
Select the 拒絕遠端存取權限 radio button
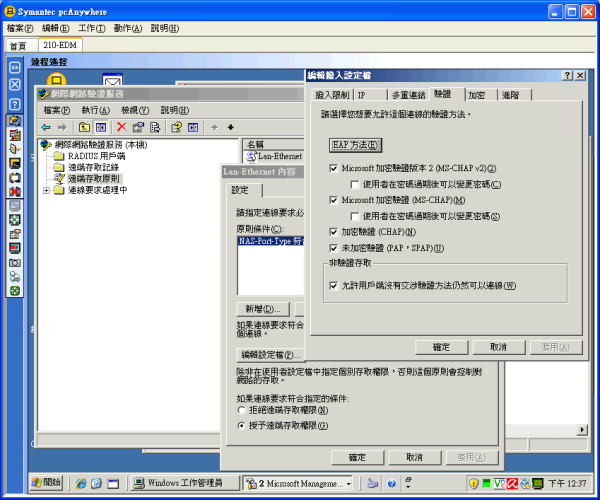(241, 410)
